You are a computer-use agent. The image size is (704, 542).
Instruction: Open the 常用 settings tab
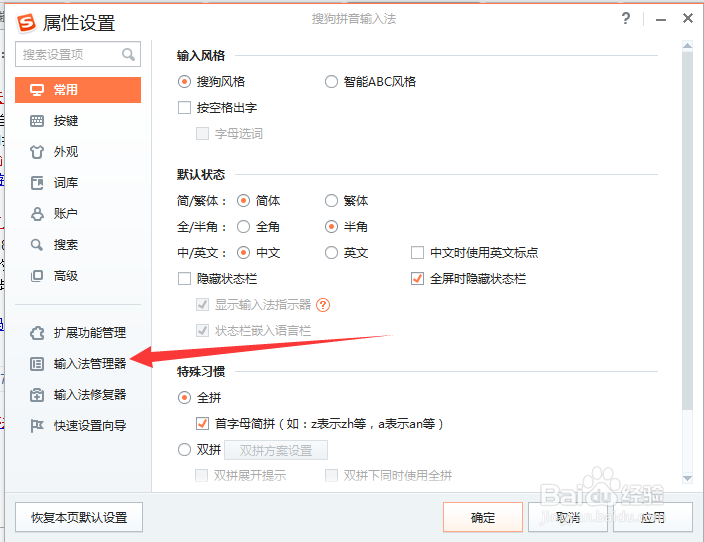coord(78,90)
